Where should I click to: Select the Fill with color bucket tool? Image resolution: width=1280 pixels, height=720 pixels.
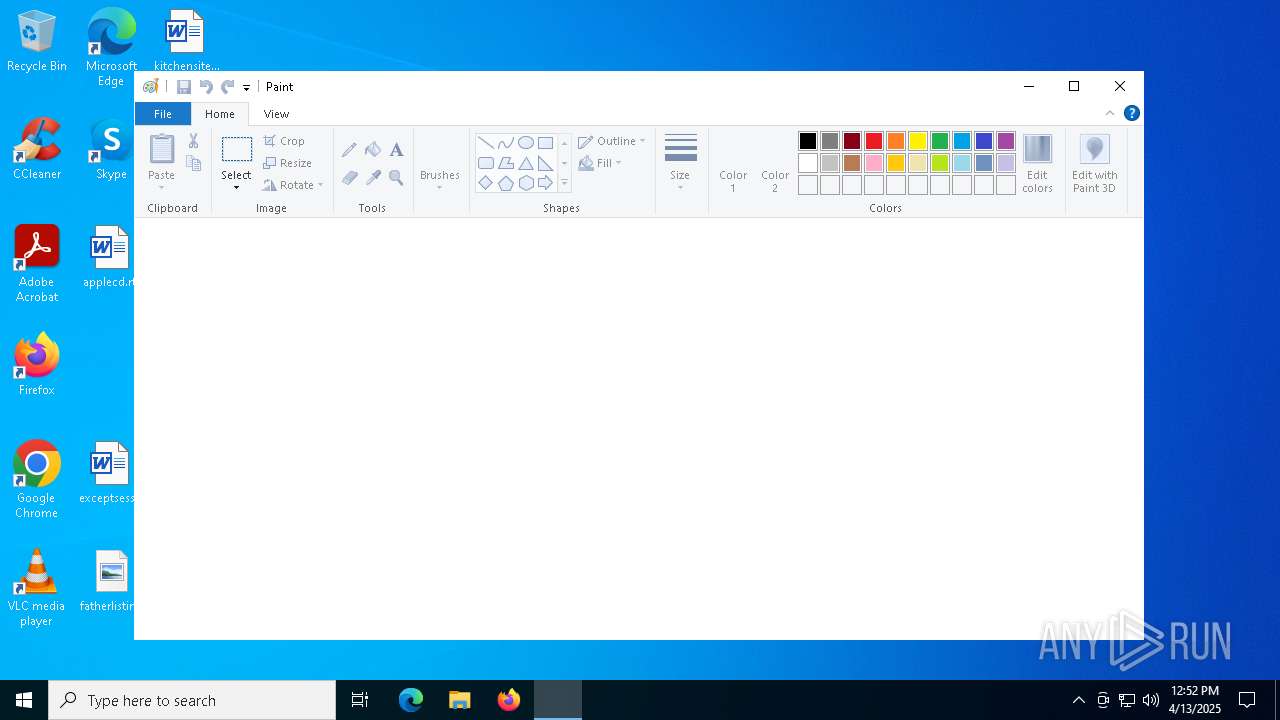(x=373, y=150)
